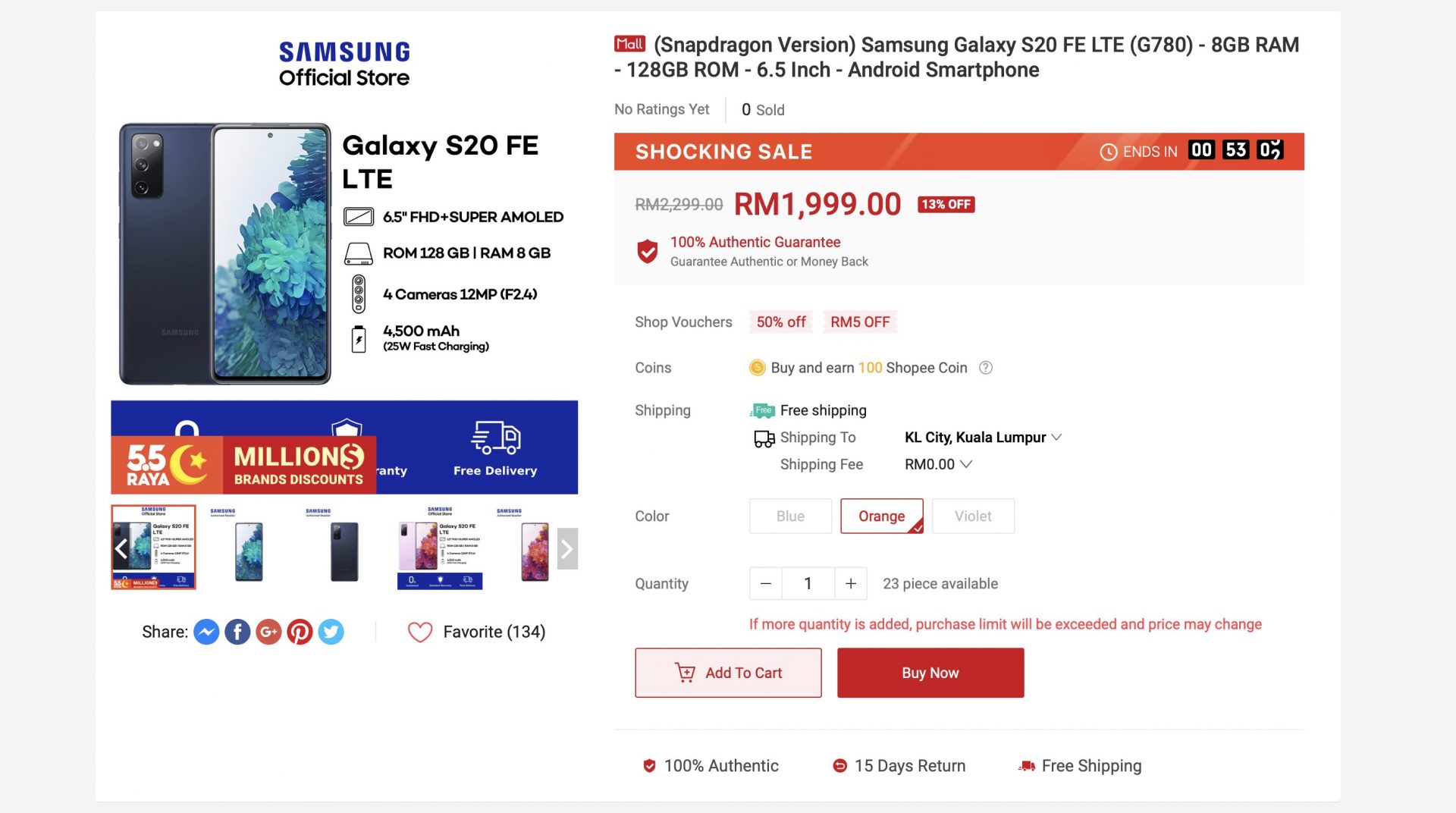Screen dimensions: 1456x813
Task: Show next product thumbnails arrow
Action: click(x=566, y=548)
